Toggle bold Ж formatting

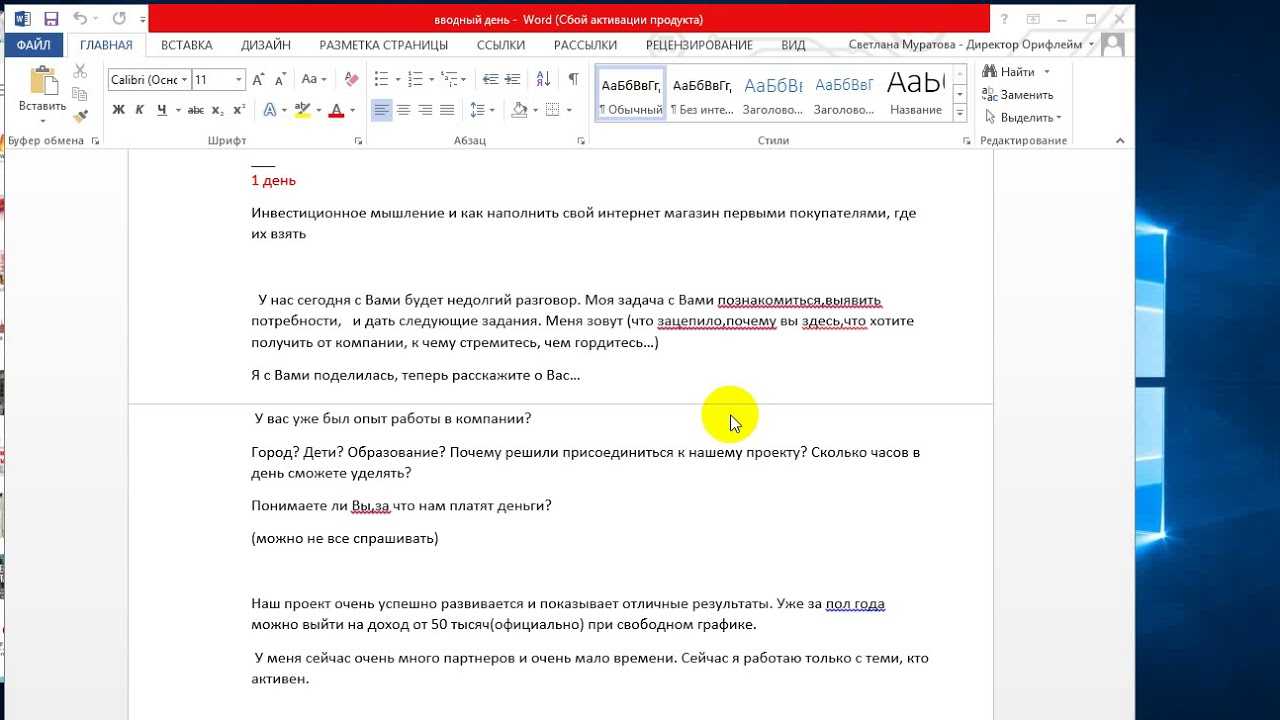[x=118, y=110]
